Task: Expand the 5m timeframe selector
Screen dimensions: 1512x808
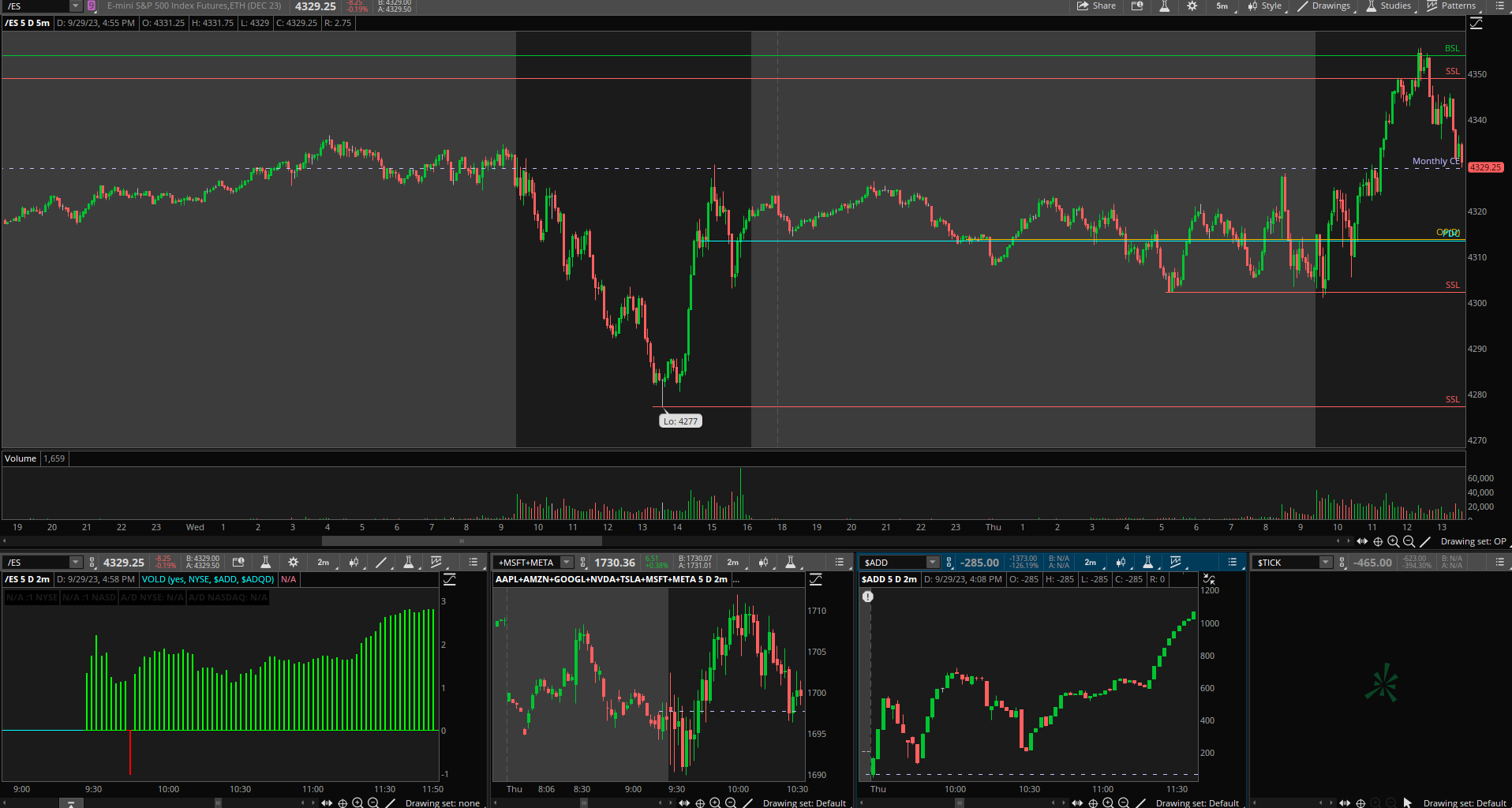Action: (1222, 6)
